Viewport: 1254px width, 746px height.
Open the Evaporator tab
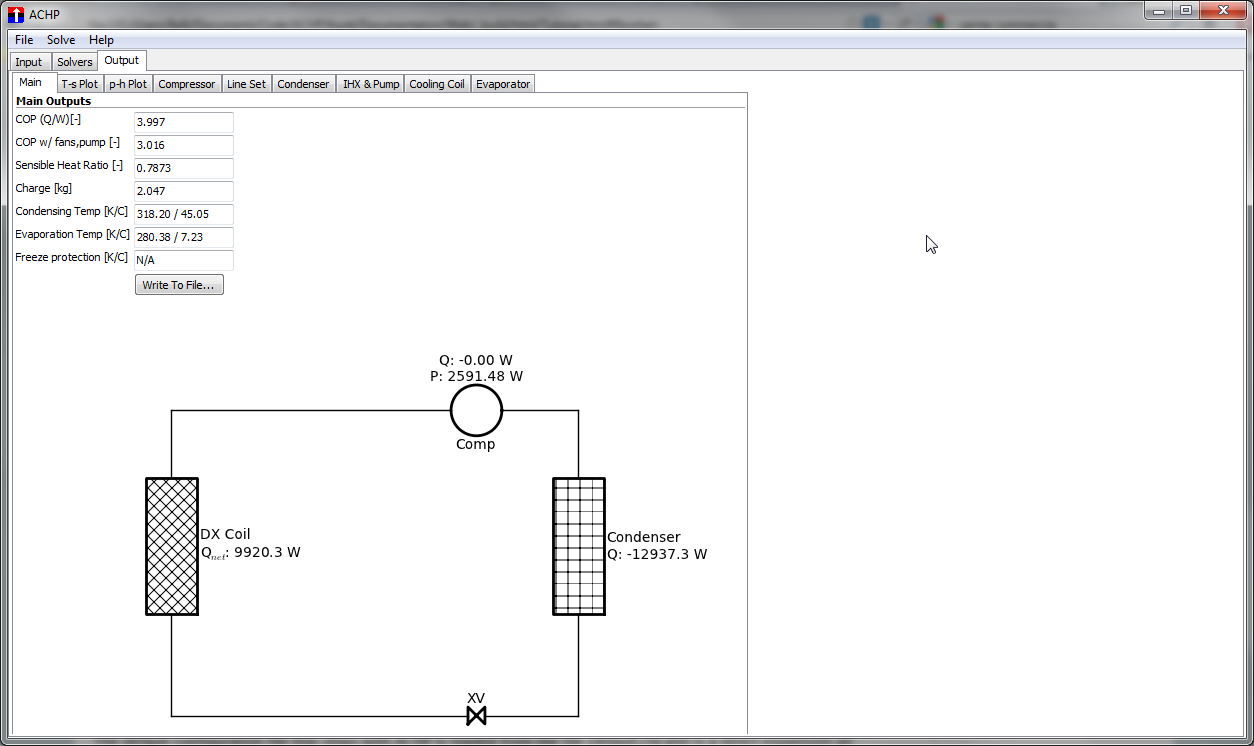(503, 84)
